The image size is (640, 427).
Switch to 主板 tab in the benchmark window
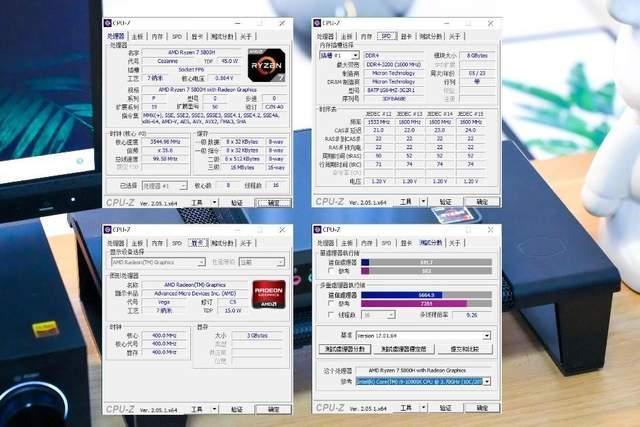click(x=347, y=243)
